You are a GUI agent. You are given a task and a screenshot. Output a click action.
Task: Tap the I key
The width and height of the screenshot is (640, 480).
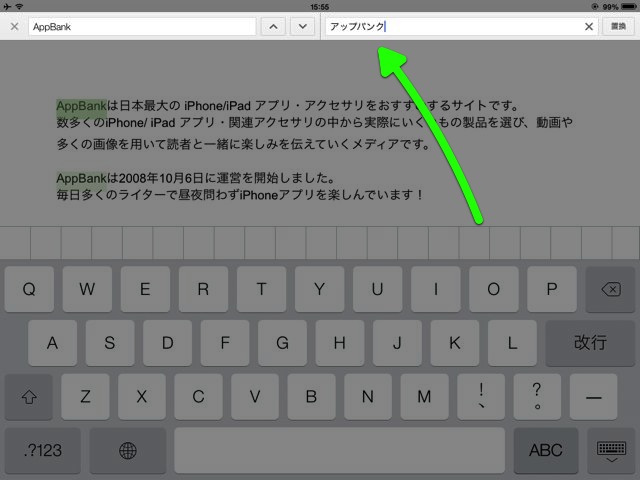pyautogui.click(x=436, y=289)
